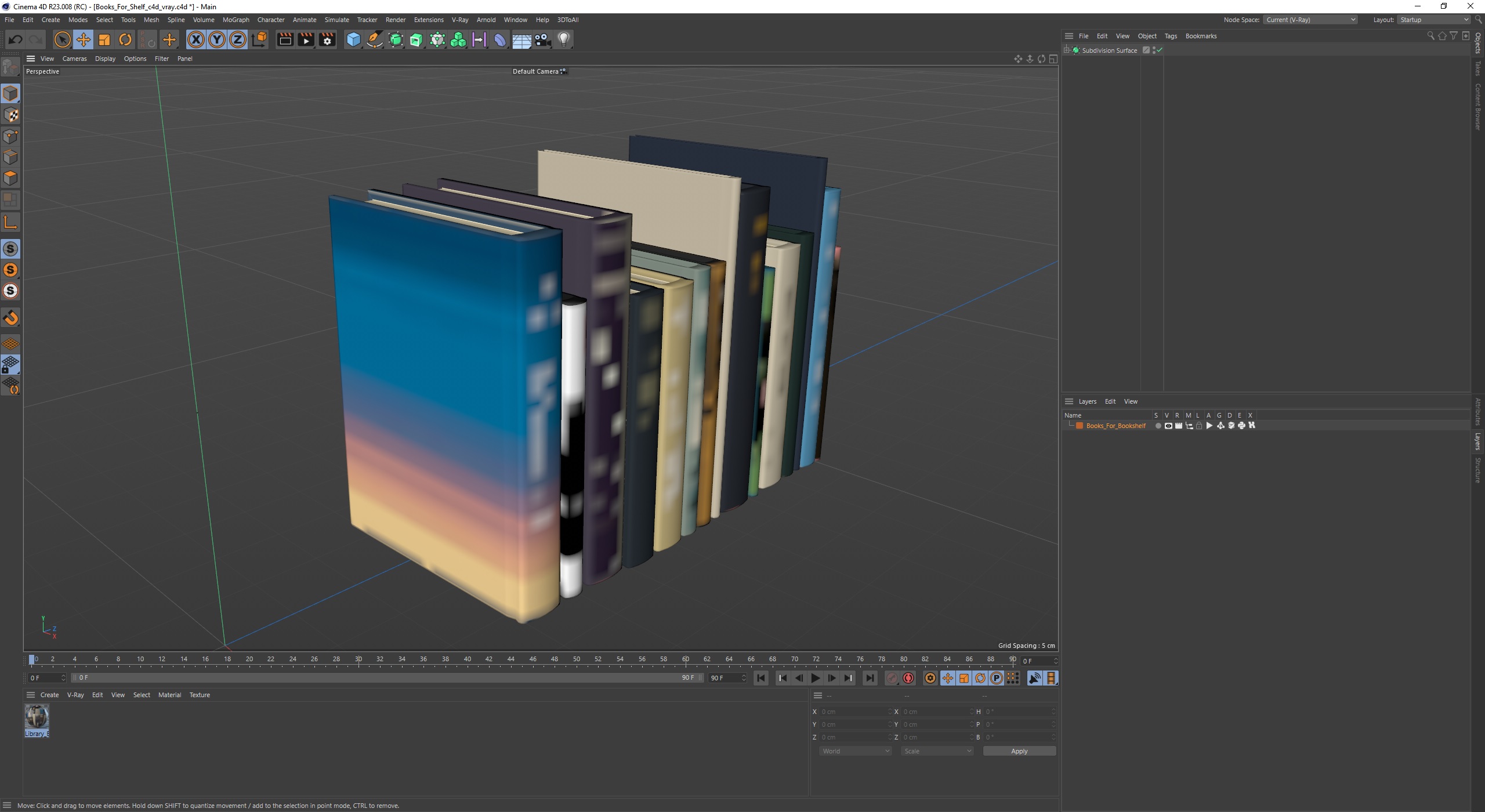Select the Spline Pen tool
The image size is (1485, 812).
tap(375, 39)
